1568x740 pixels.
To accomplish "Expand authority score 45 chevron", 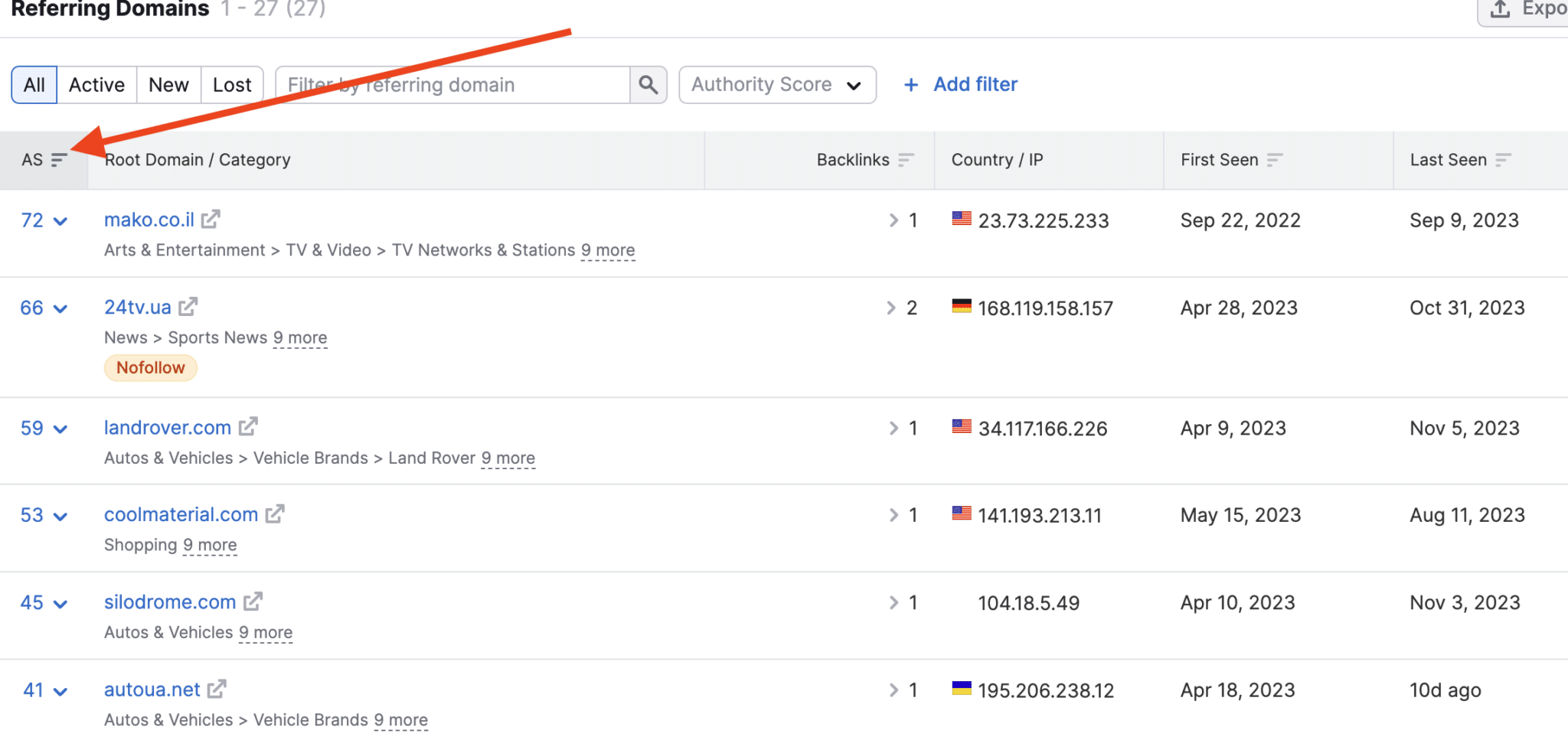I will 60,605.
